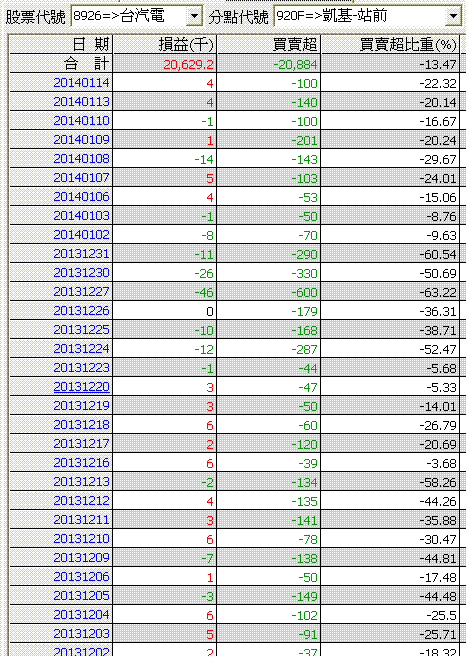This screenshot has height=659, width=466.
Task: Open the date link 20131231
Action: [82, 253]
